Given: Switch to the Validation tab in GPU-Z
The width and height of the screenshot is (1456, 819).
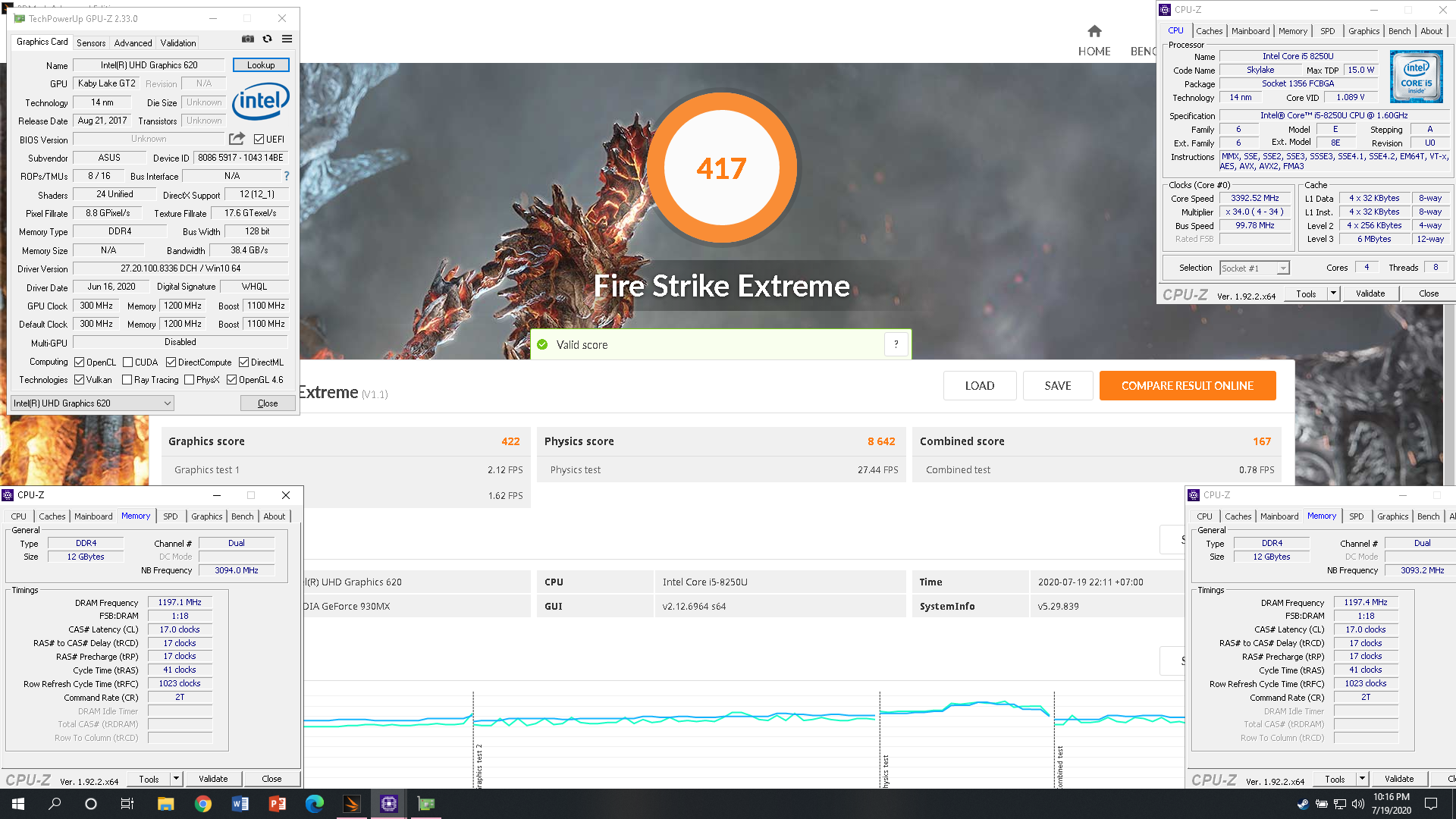Looking at the screenshot, I should (x=178, y=43).
